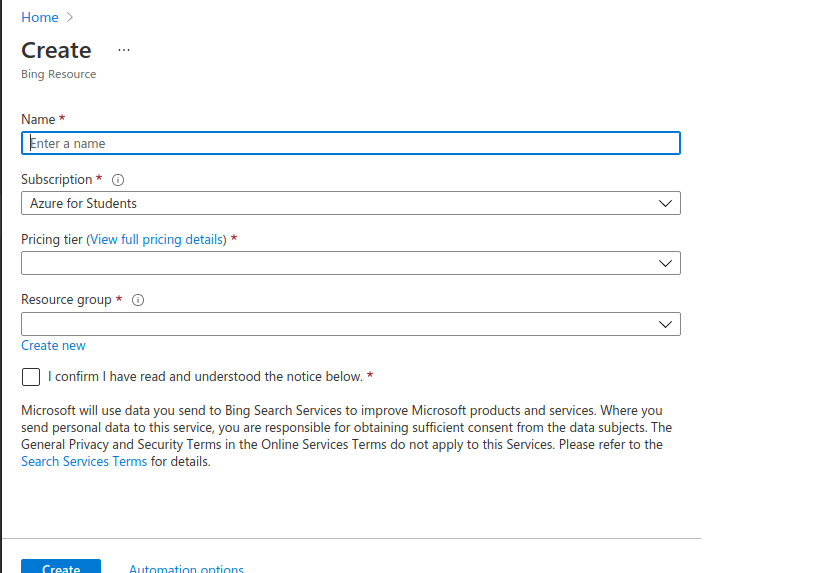
Task: Open View full pricing details link
Action: [x=156, y=240]
